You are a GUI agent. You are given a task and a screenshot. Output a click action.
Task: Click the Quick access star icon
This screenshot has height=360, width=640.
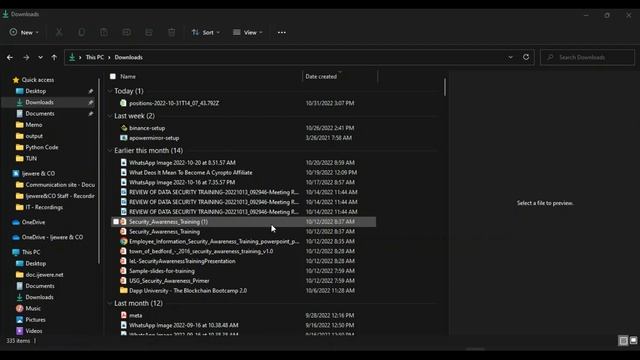16,80
